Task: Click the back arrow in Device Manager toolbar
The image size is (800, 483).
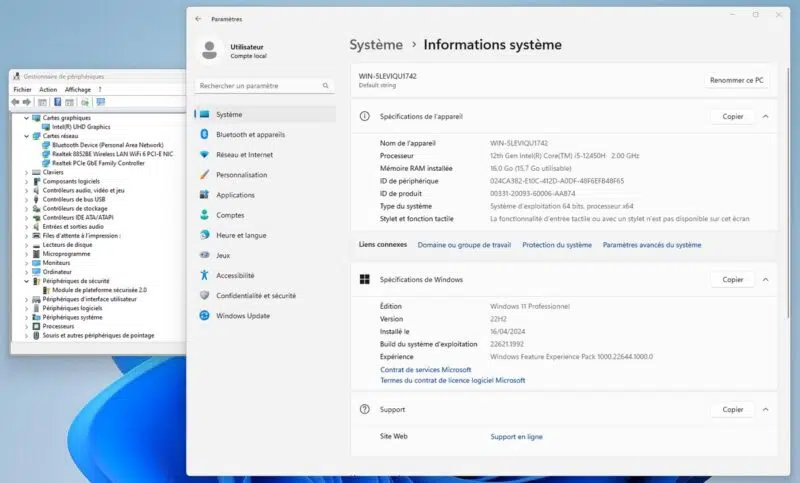Action: (x=17, y=102)
